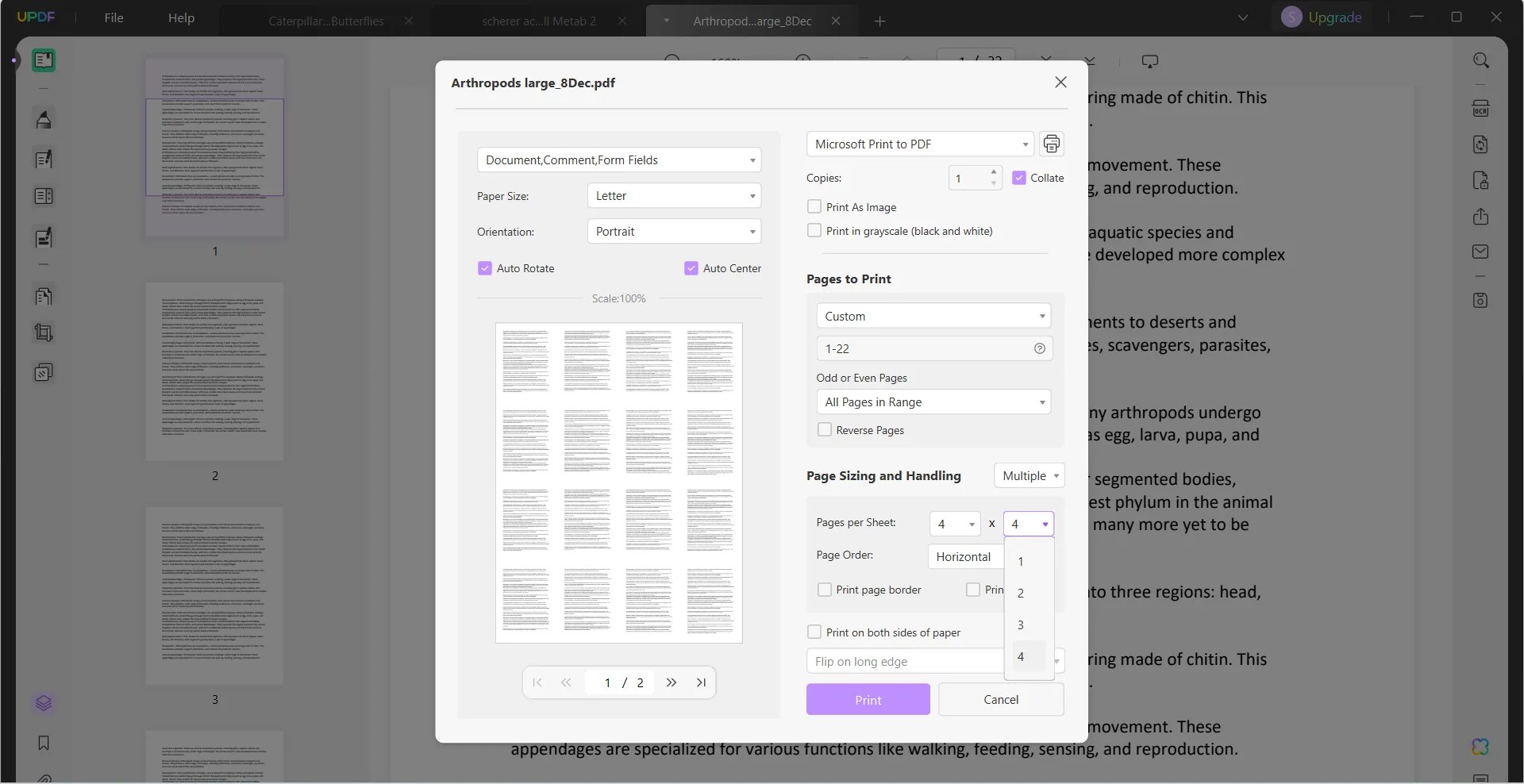Click Cancel to close the print dialog
1524x784 pixels.
(1000, 699)
